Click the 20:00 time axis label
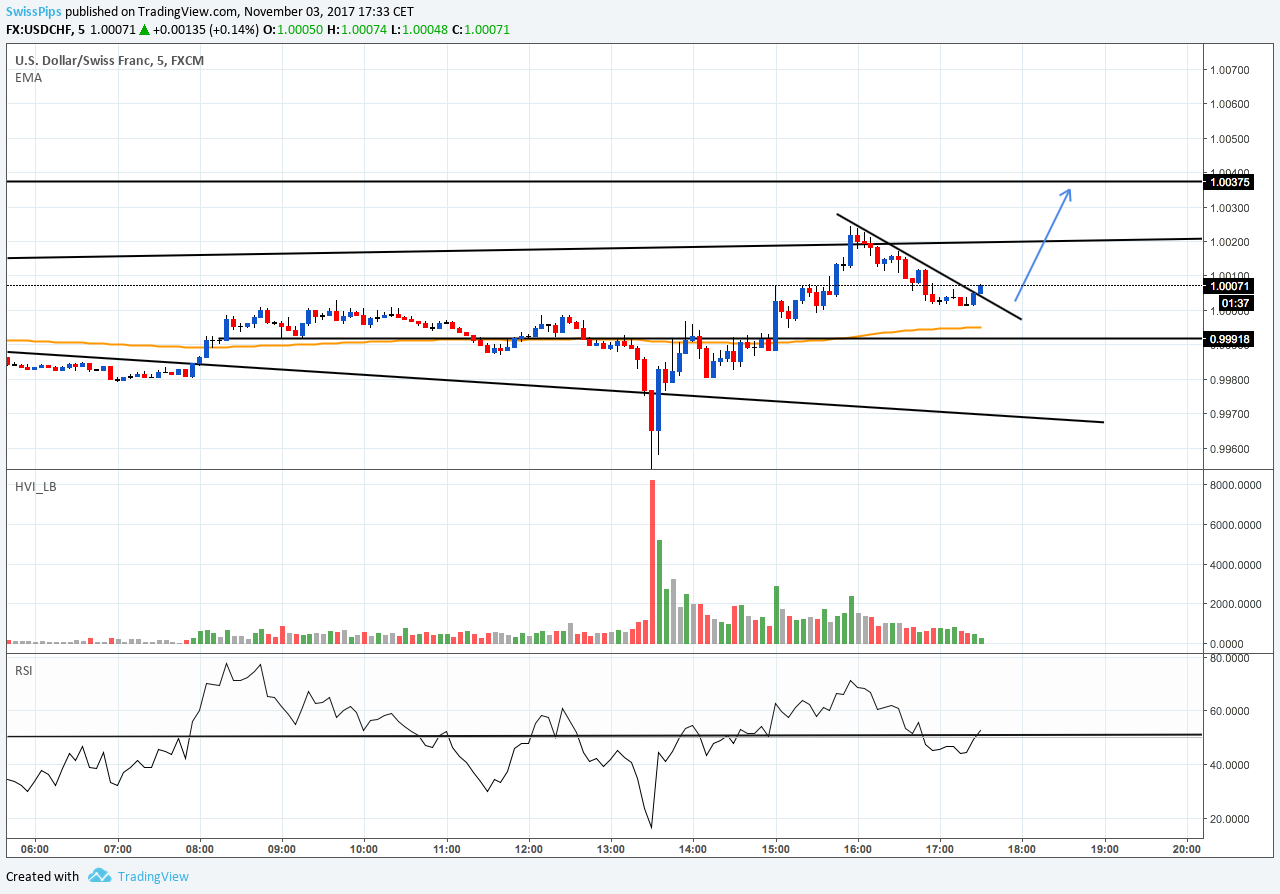 [1186, 849]
